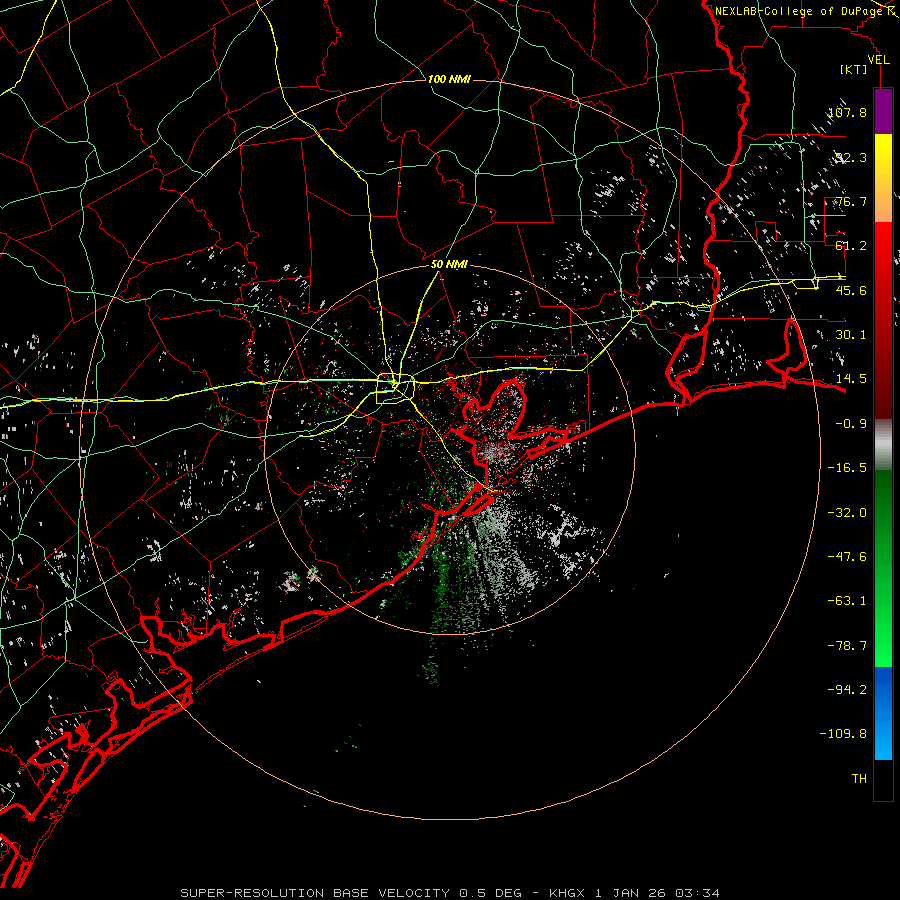Click the 30.1 velocity scale value

851,335
